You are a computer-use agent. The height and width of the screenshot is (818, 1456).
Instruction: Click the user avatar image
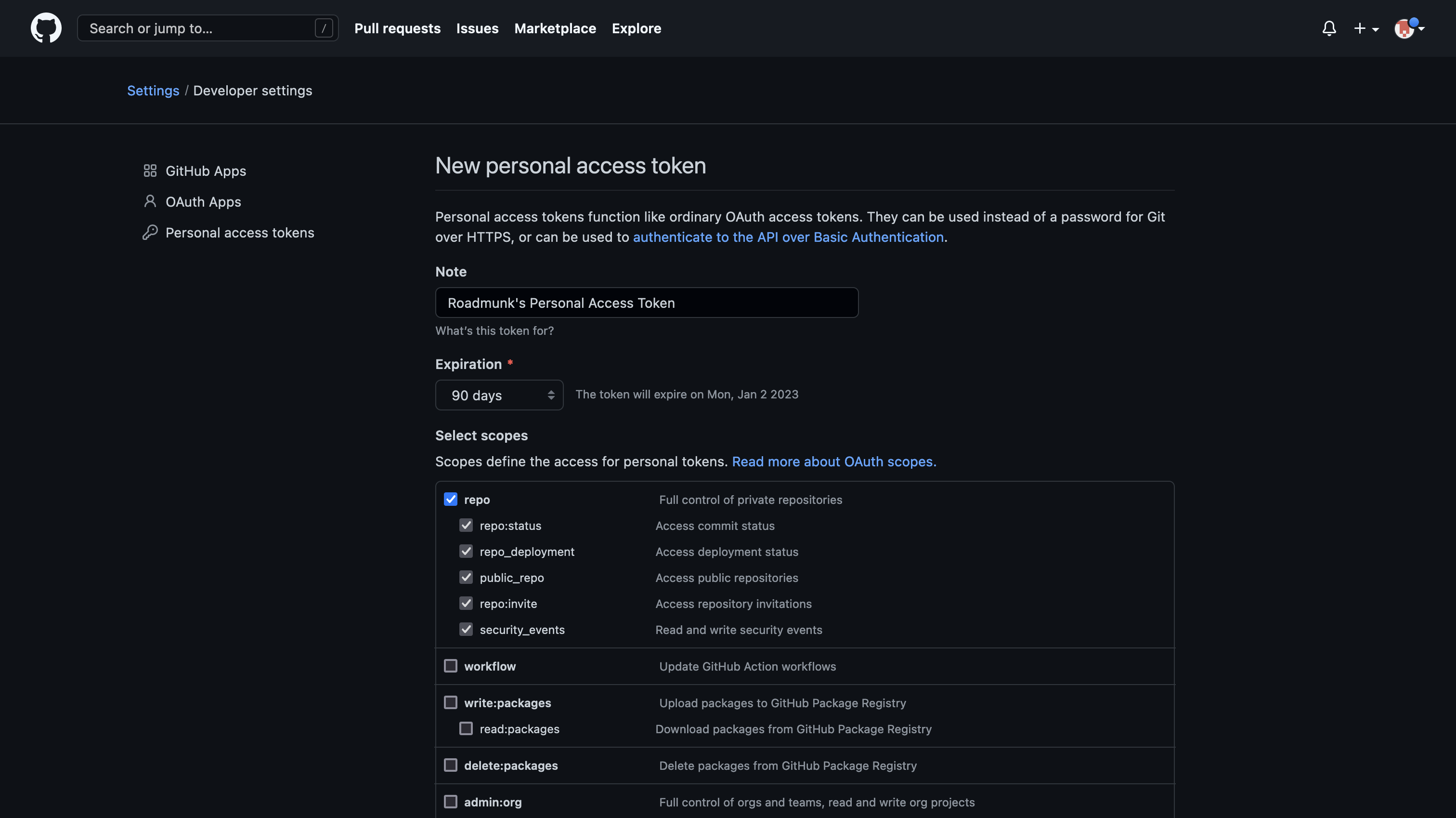tap(1404, 29)
